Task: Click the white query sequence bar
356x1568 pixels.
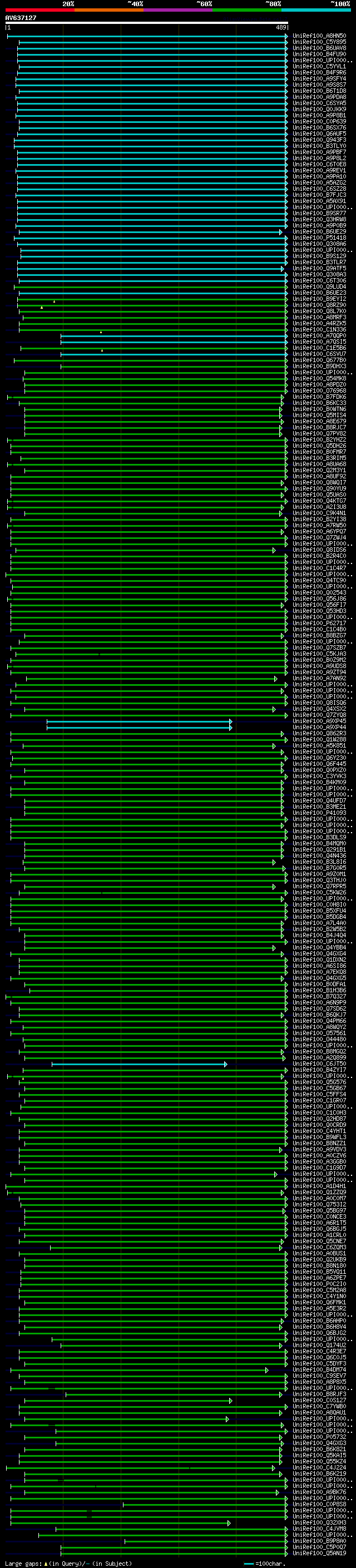Action: point(147,23)
